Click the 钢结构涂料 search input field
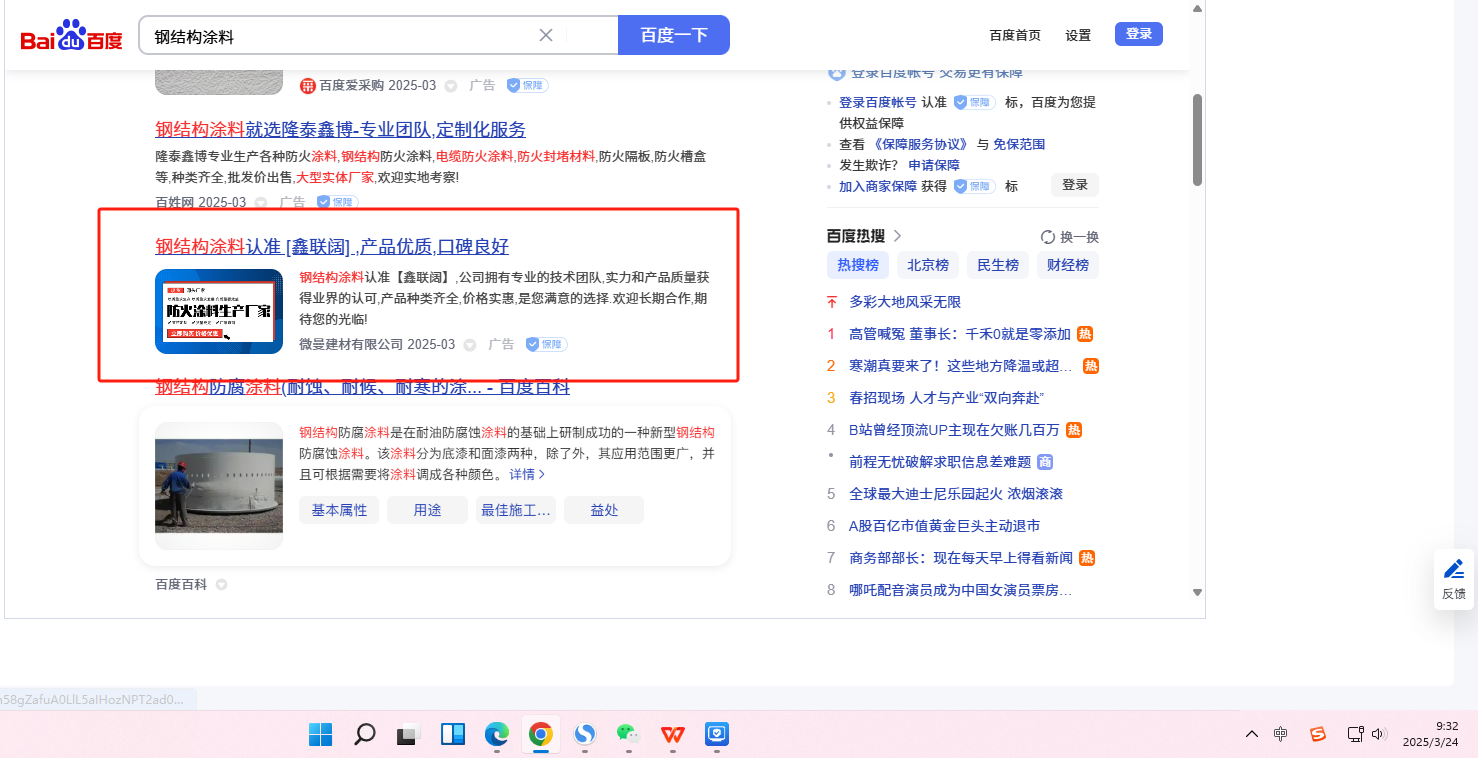This screenshot has height=758, width=1478. pyautogui.click(x=340, y=36)
